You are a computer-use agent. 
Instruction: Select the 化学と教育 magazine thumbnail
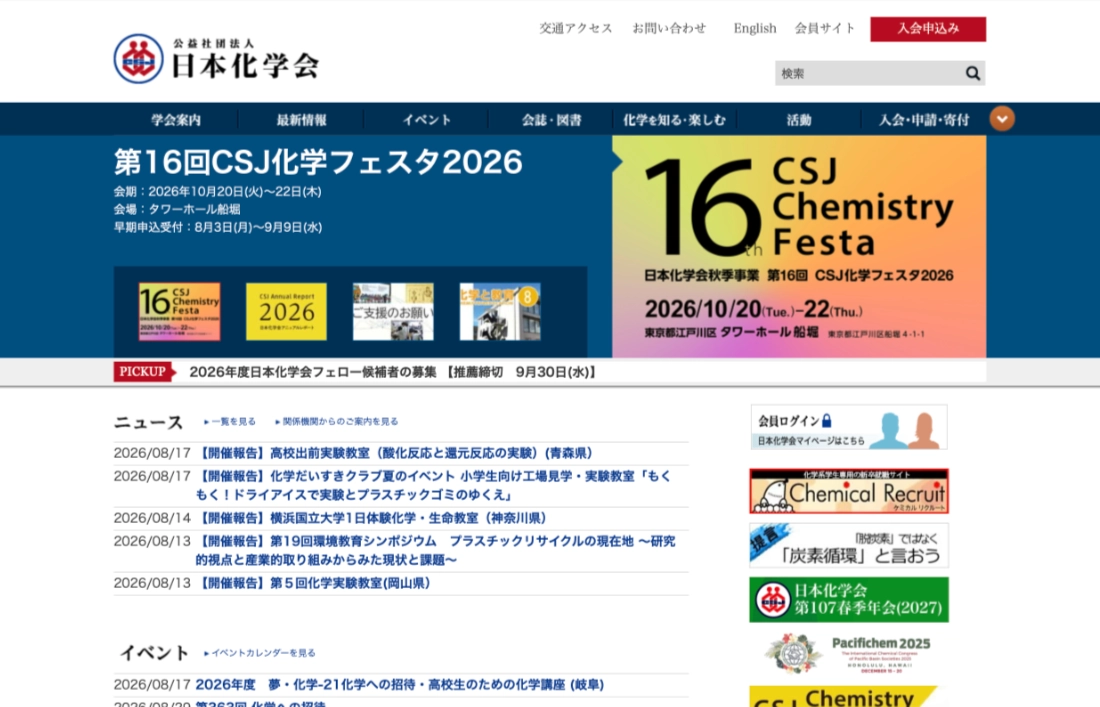tap(499, 311)
